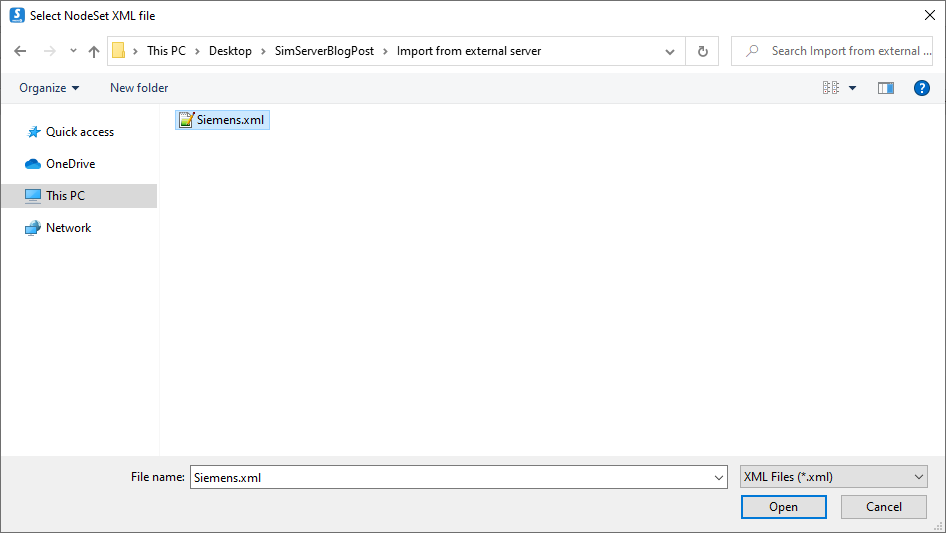Open the Recent locations dropdown arrow
946x533 pixels.
click(73, 51)
